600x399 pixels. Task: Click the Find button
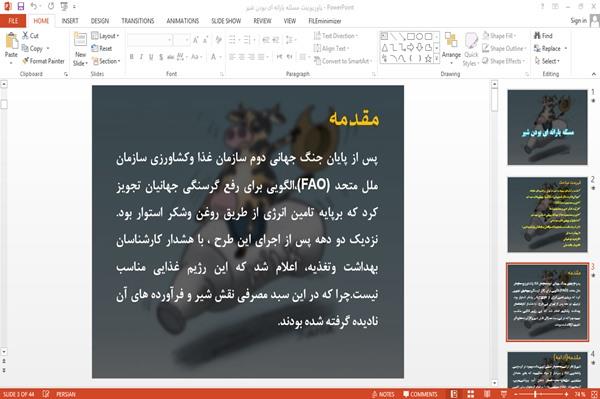point(543,36)
